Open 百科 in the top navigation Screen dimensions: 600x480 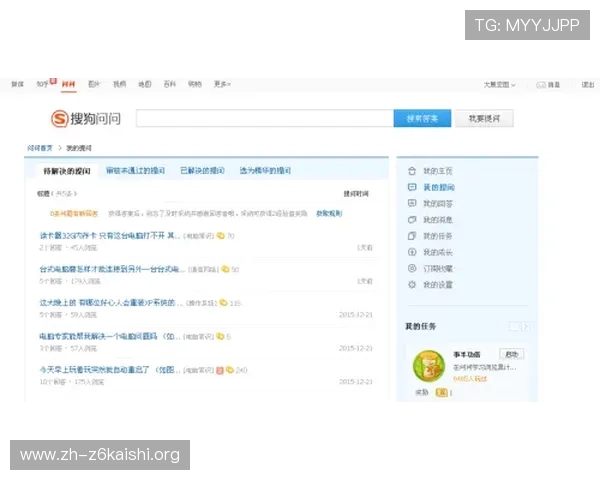[x=170, y=84]
